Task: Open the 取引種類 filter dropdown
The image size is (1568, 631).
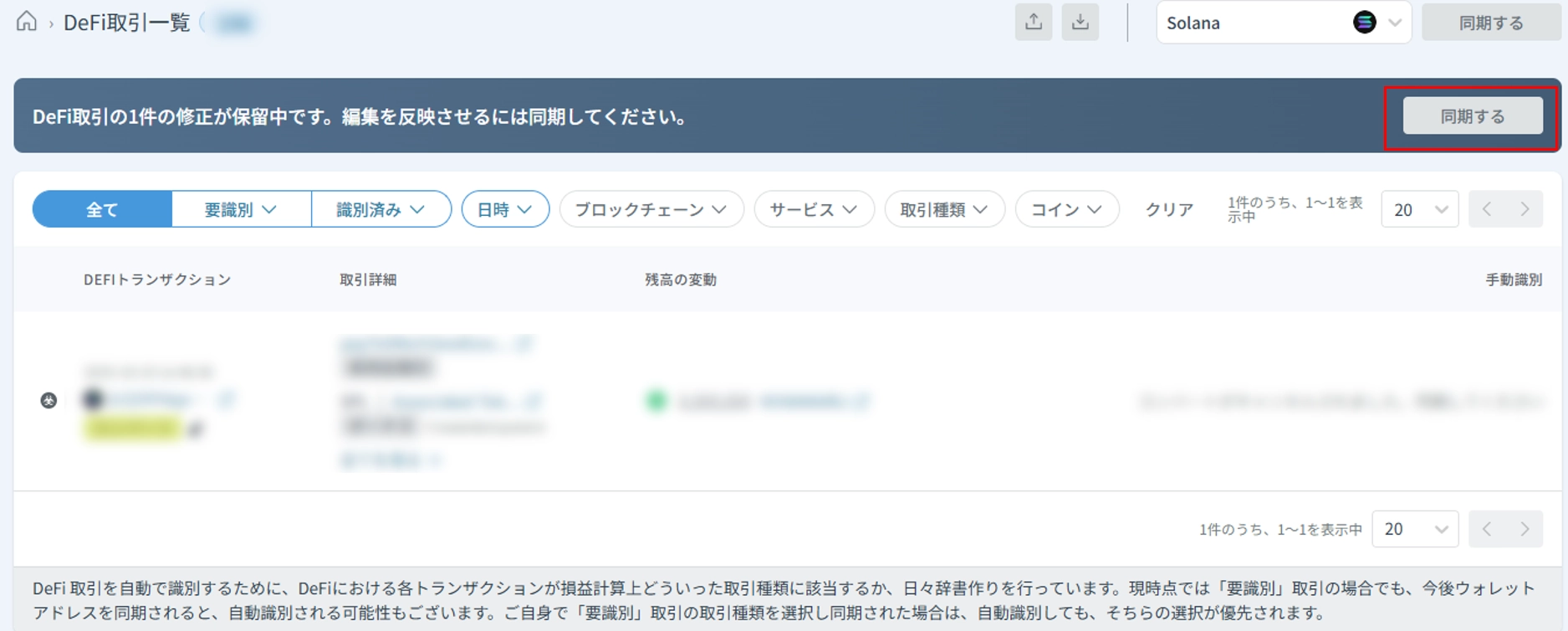Action: click(944, 209)
